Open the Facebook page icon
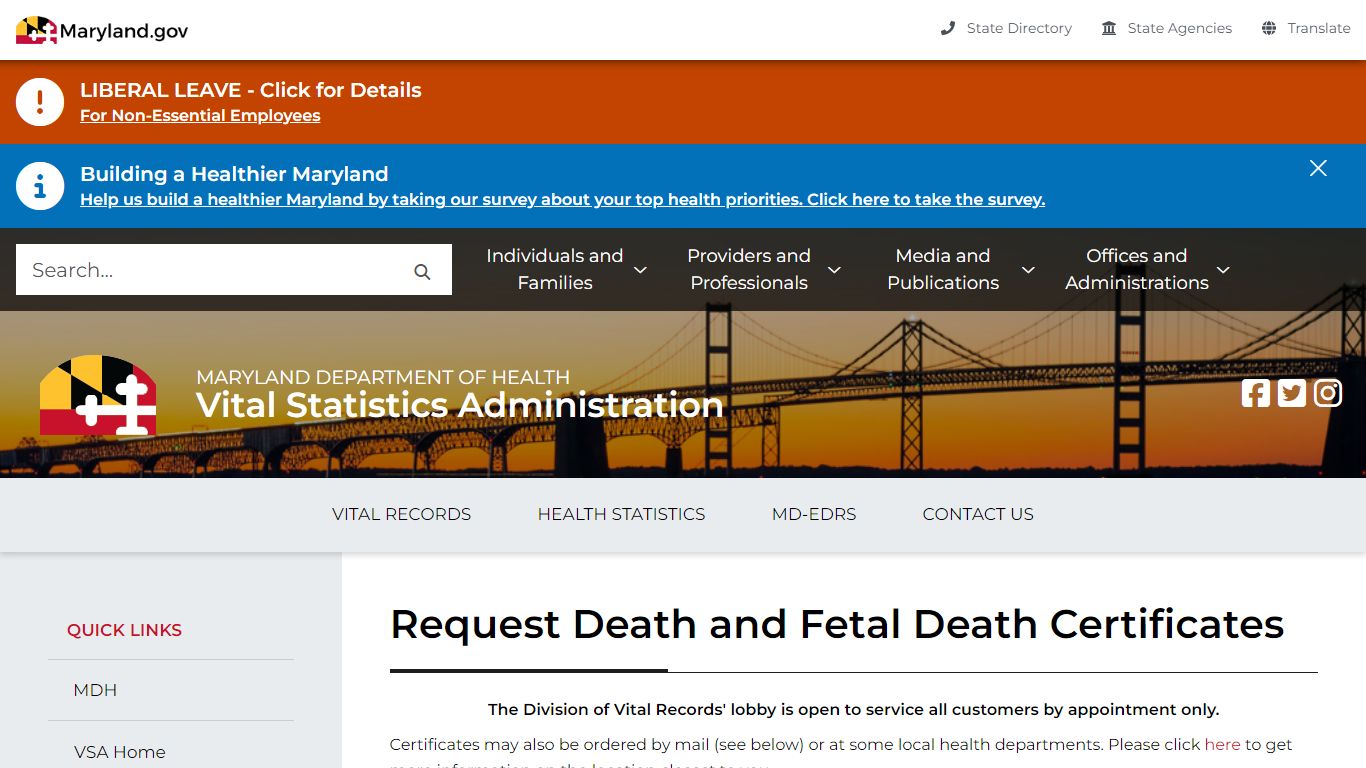Viewport: 1366px width, 768px height. coord(1256,393)
